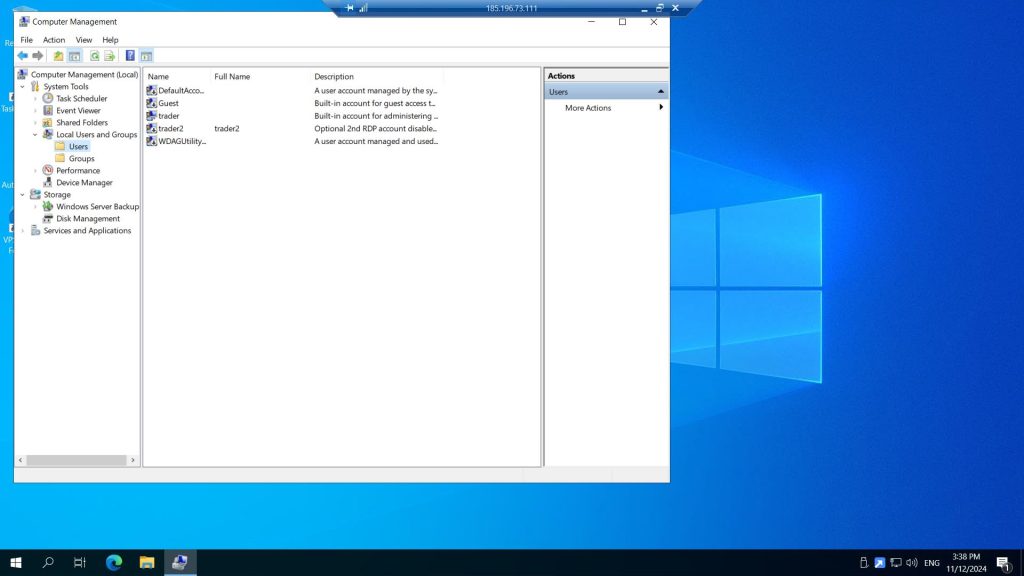Select the Groups folder

coord(81,159)
